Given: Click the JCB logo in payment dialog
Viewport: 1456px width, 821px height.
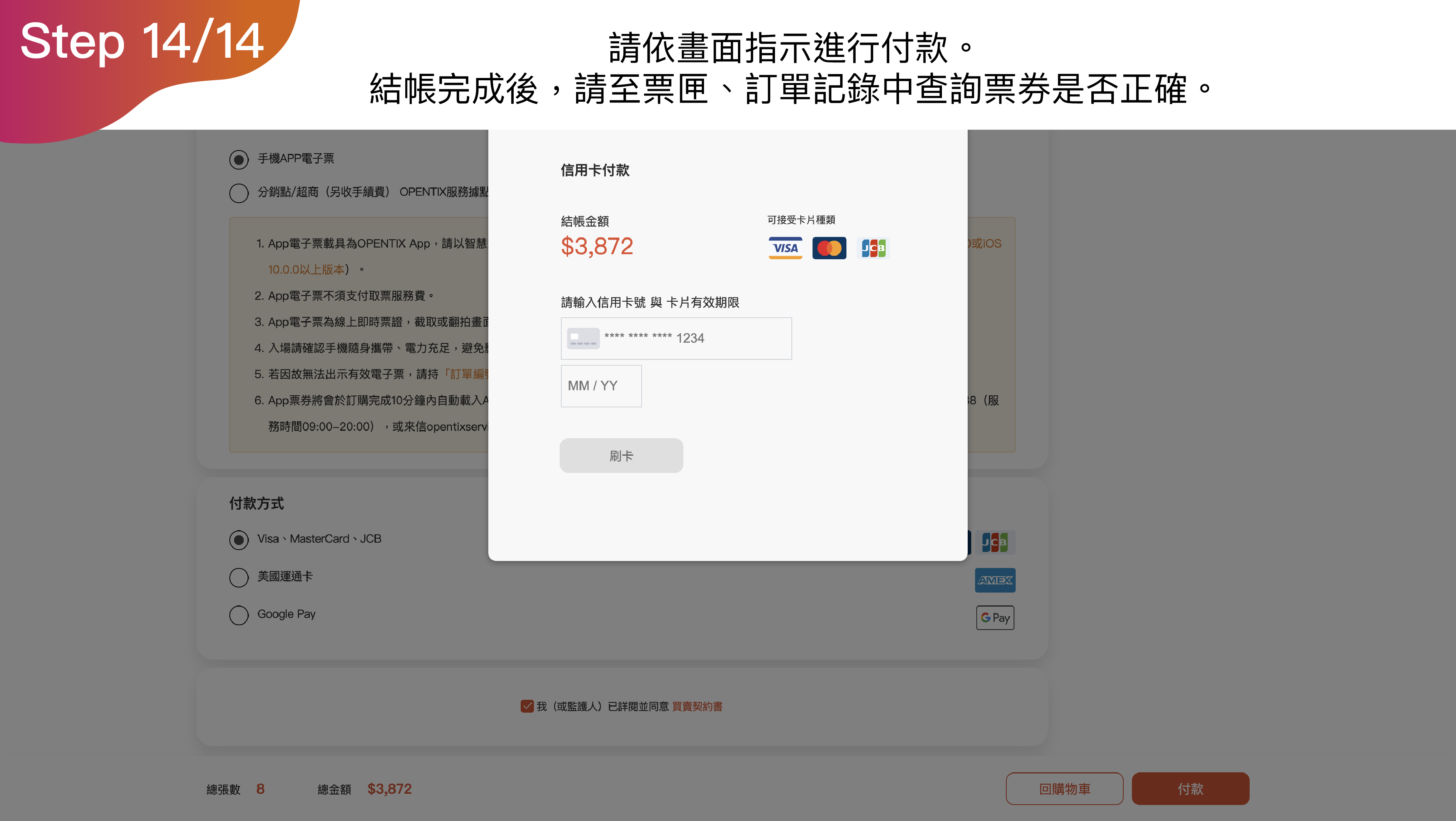Looking at the screenshot, I should pos(873,248).
